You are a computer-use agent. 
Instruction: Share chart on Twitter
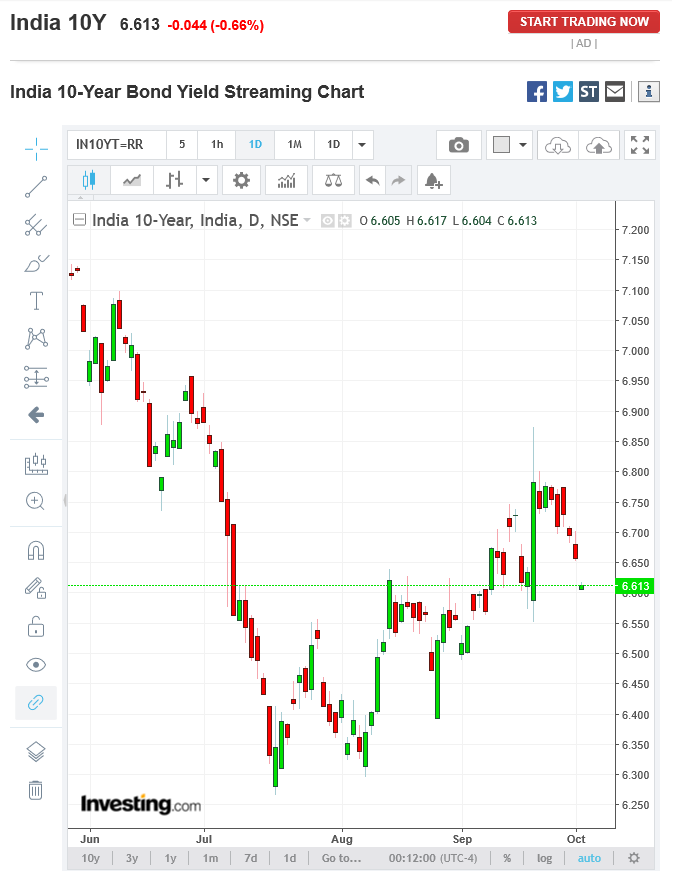coord(563,92)
